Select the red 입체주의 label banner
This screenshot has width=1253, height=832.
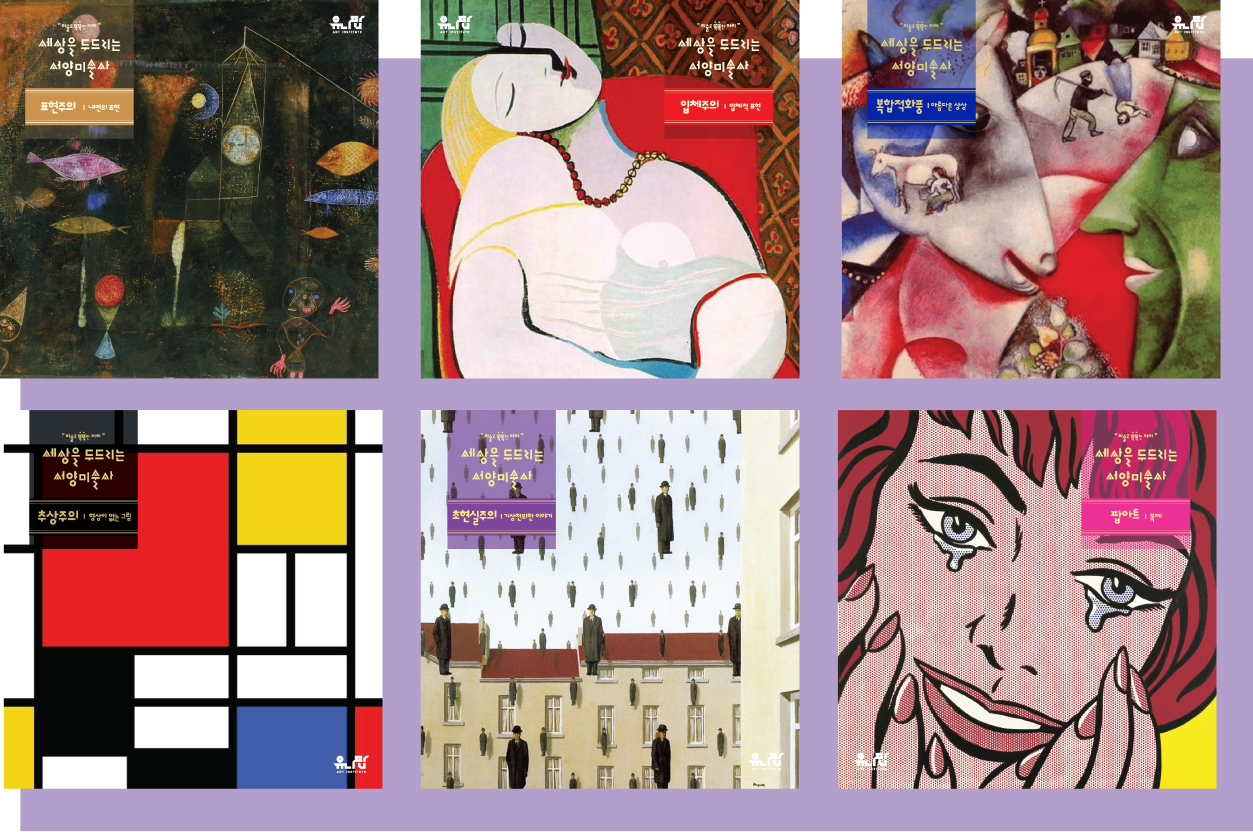(718, 106)
